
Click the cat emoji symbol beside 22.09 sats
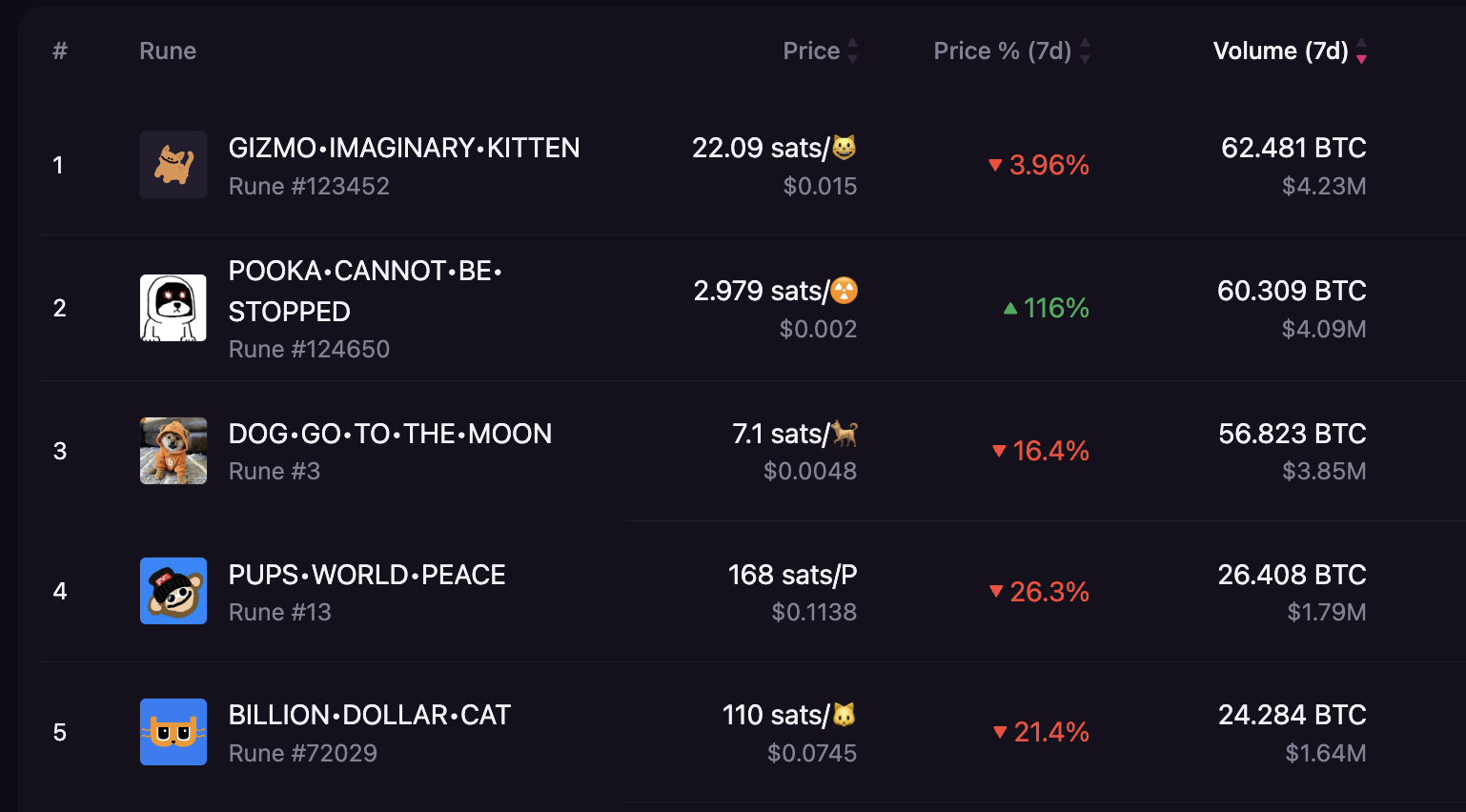click(x=845, y=147)
